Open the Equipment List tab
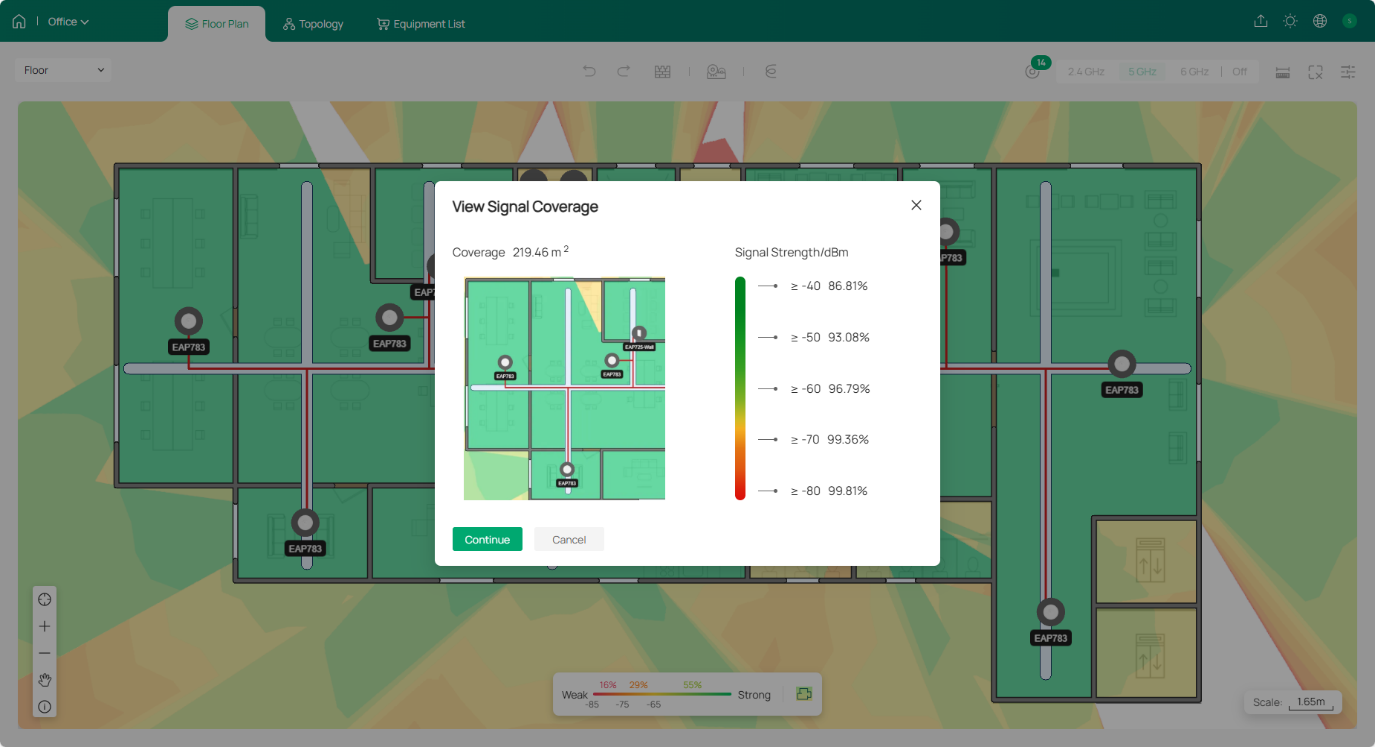This screenshot has height=747, width=1375. [x=420, y=24]
